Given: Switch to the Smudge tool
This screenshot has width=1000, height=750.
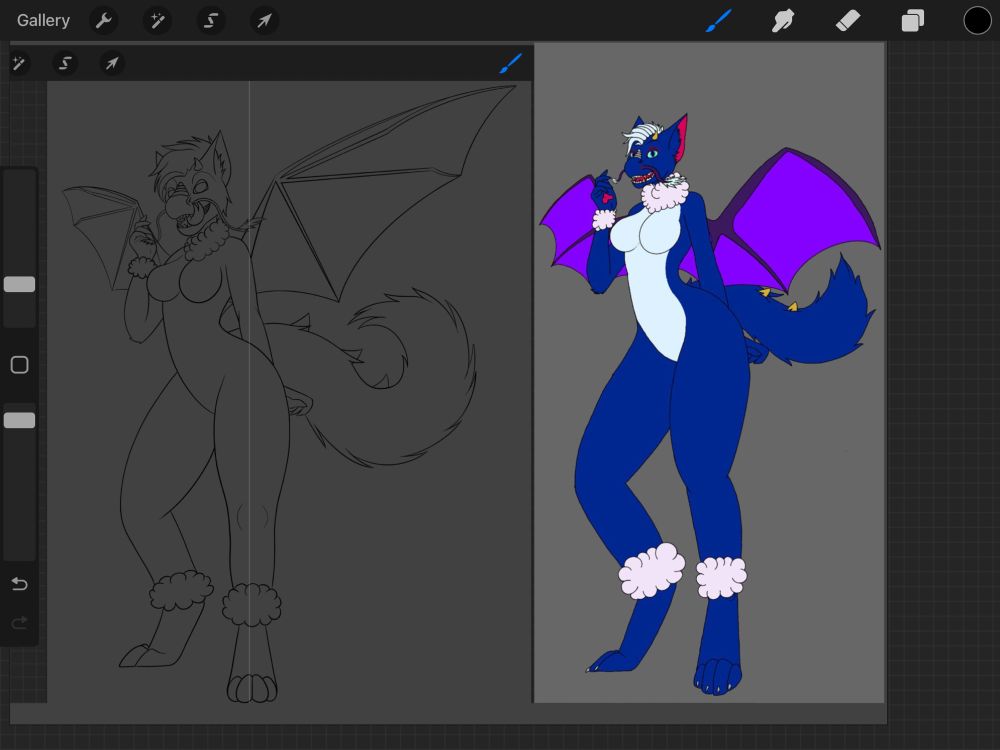Looking at the screenshot, I should pyautogui.click(x=783, y=20).
